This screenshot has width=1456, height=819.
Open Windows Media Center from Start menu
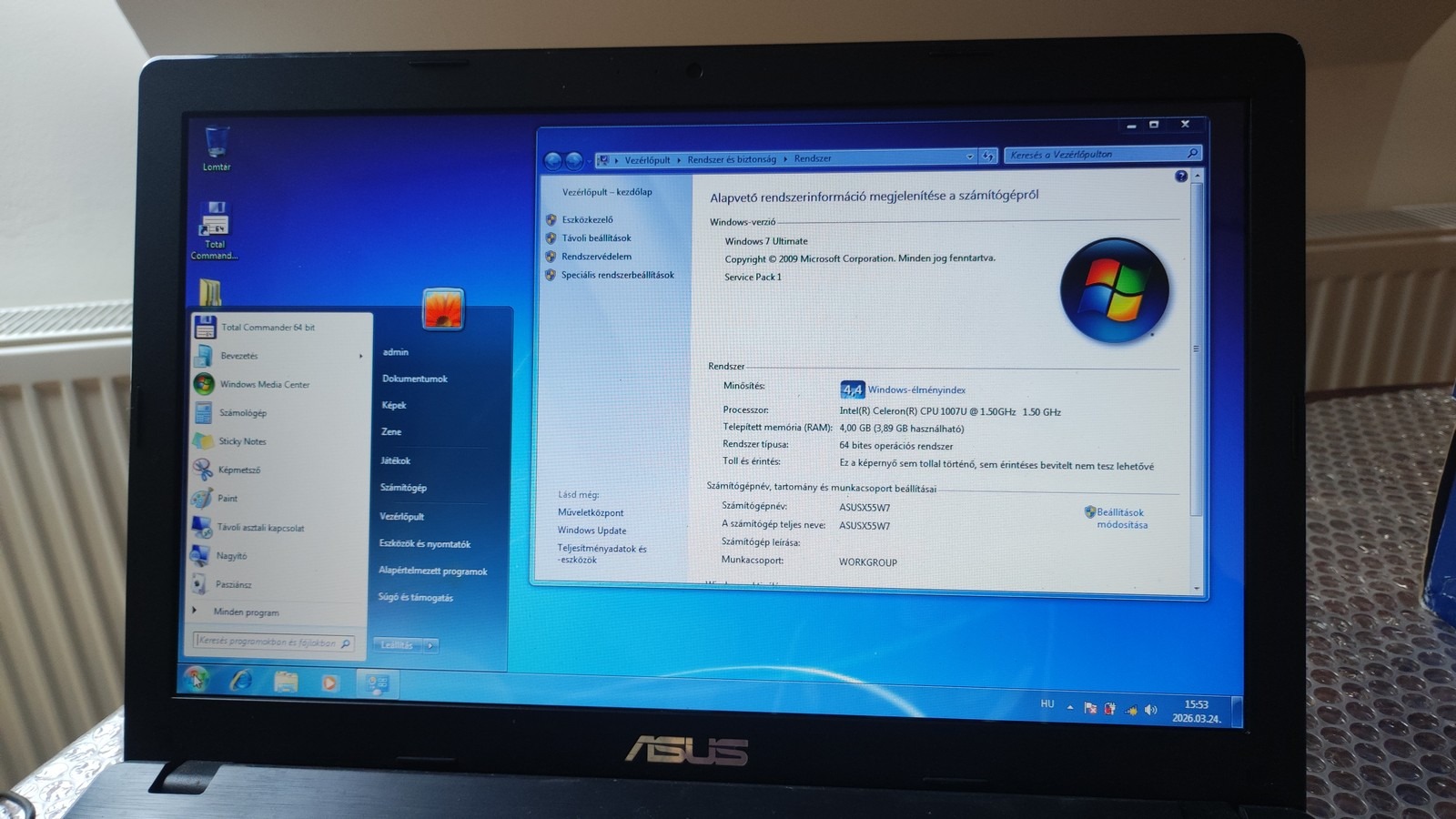point(279,384)
